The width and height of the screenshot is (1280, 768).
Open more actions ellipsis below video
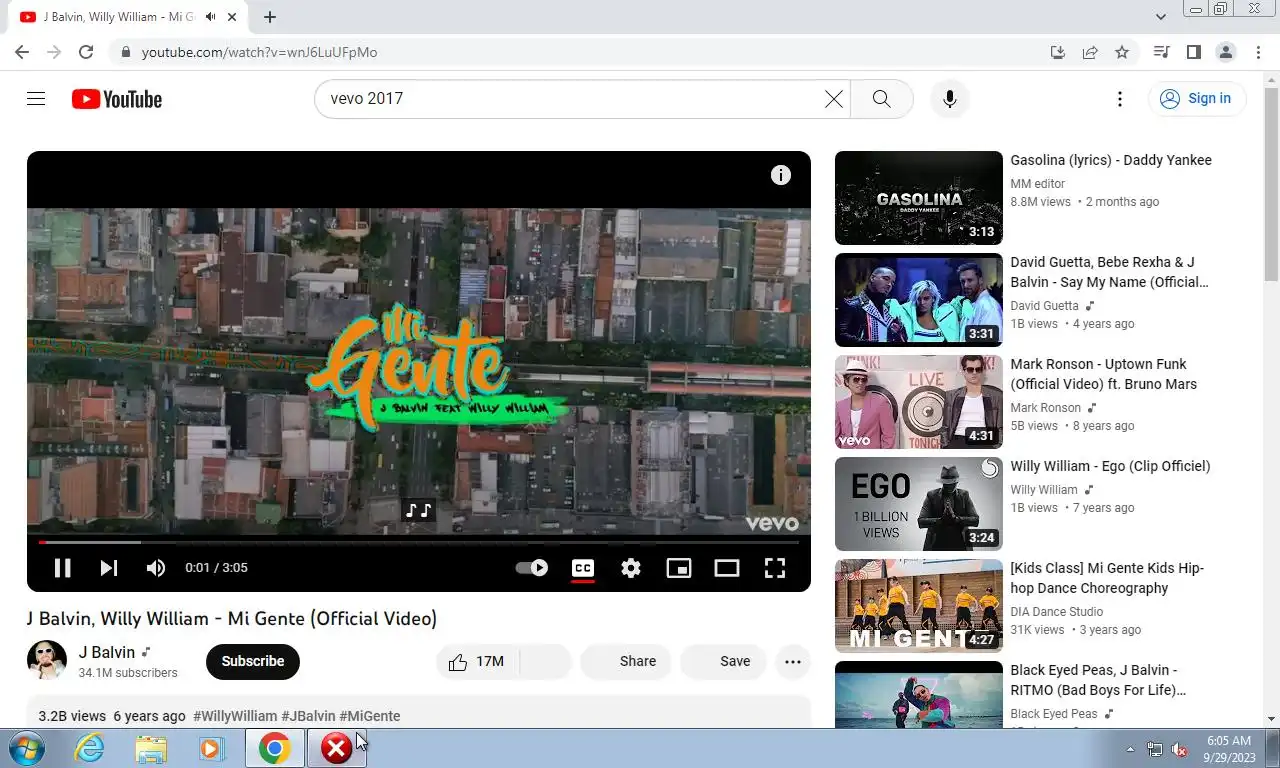[793, 661]
